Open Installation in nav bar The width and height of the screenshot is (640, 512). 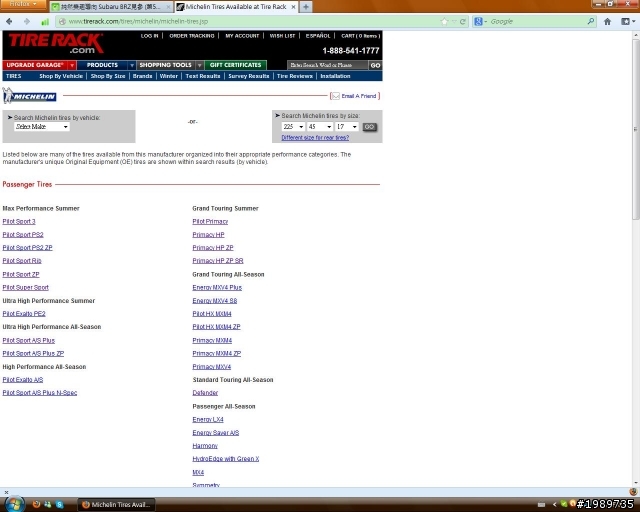tap(335, 76)
